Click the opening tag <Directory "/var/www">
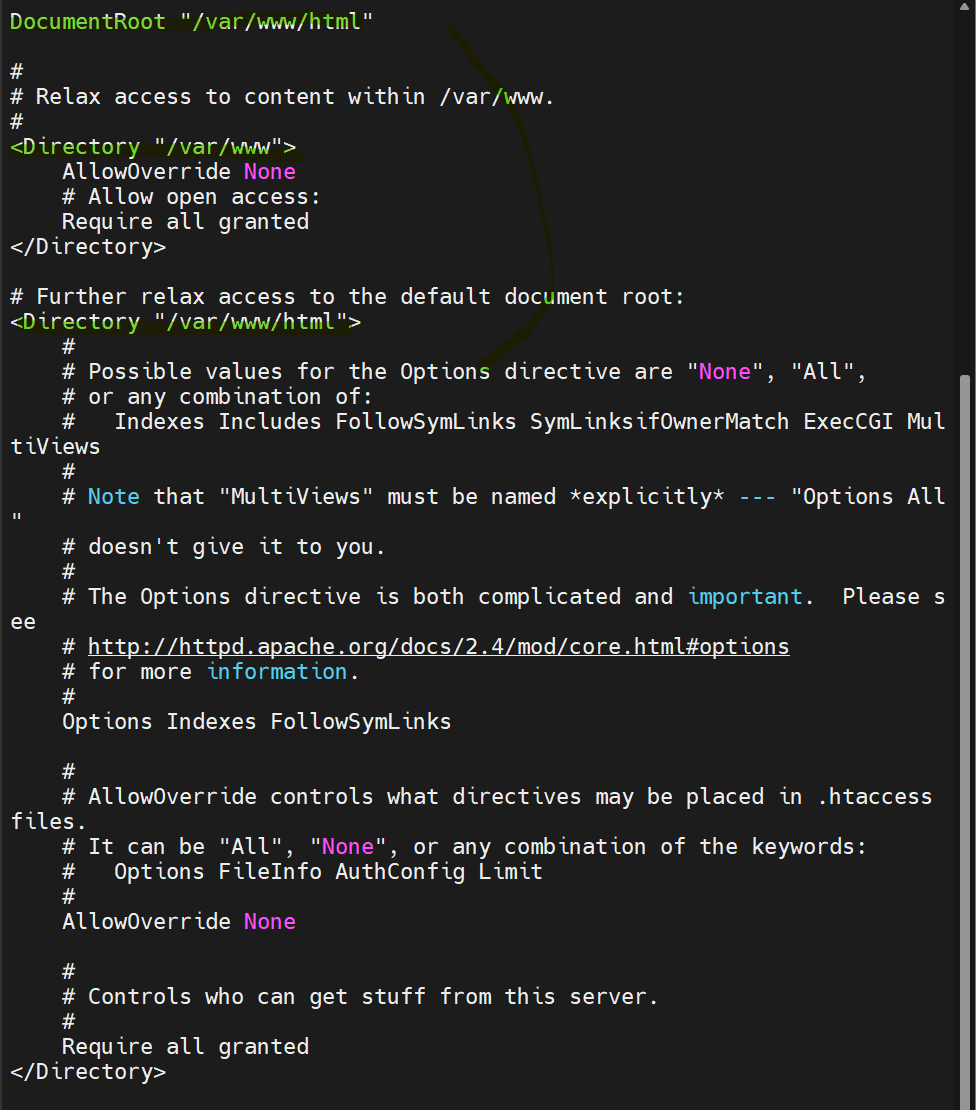 pos(153,147)
